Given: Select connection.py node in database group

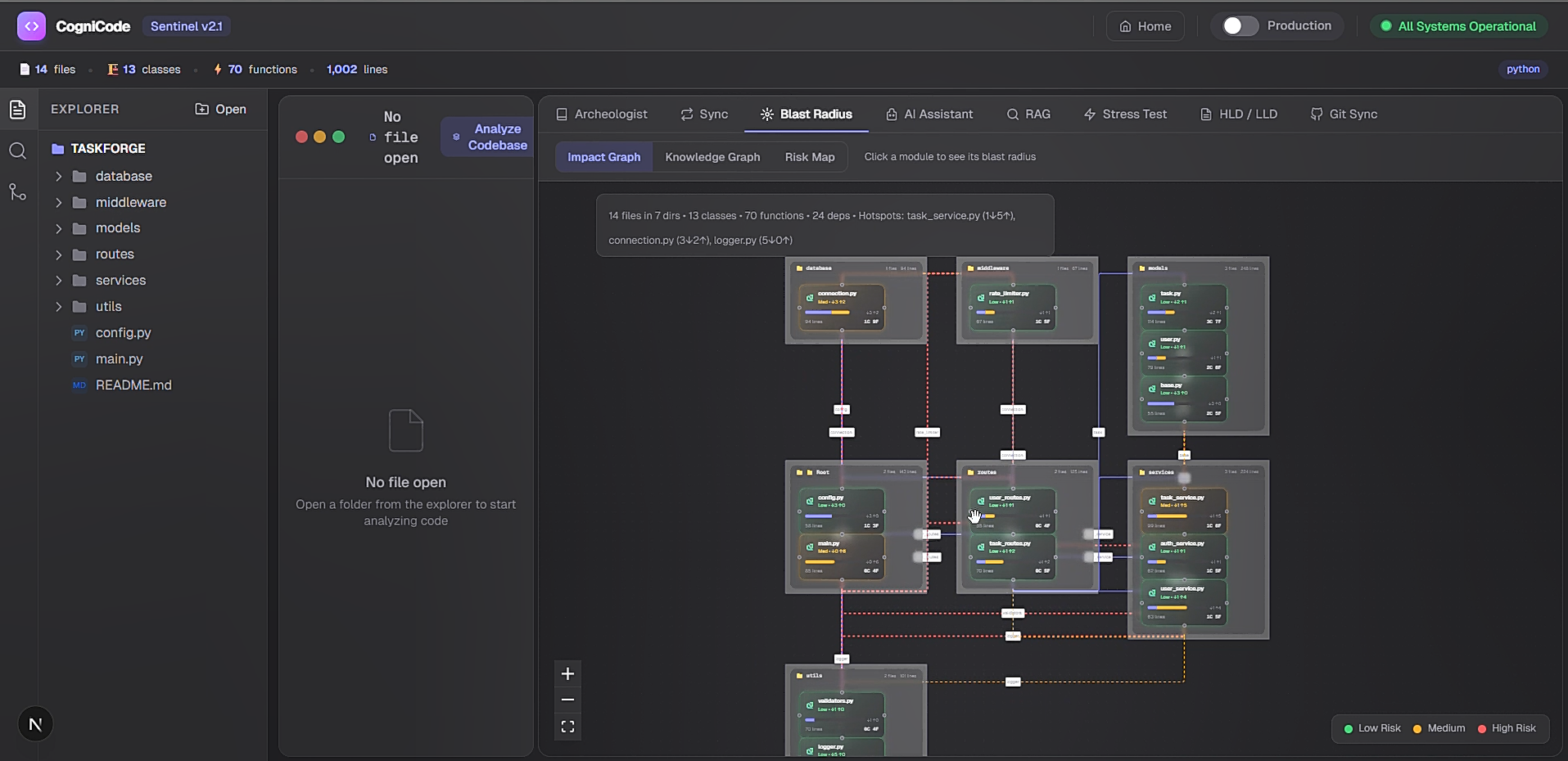Looking at the screenshot, I should [842, 307].
